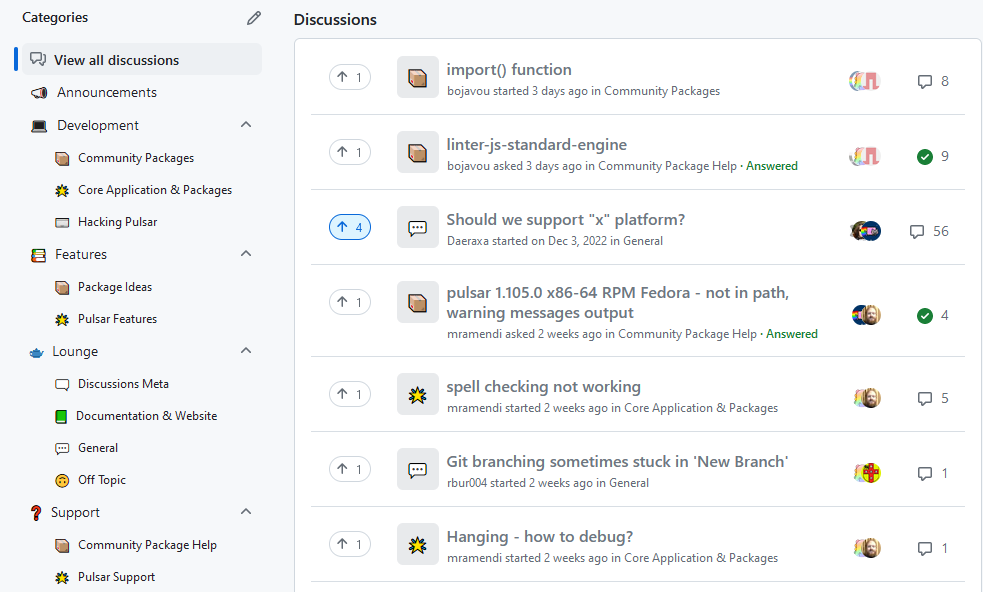Click participant avatars on import() function row
983x592 pixels.
click(865, 81)
